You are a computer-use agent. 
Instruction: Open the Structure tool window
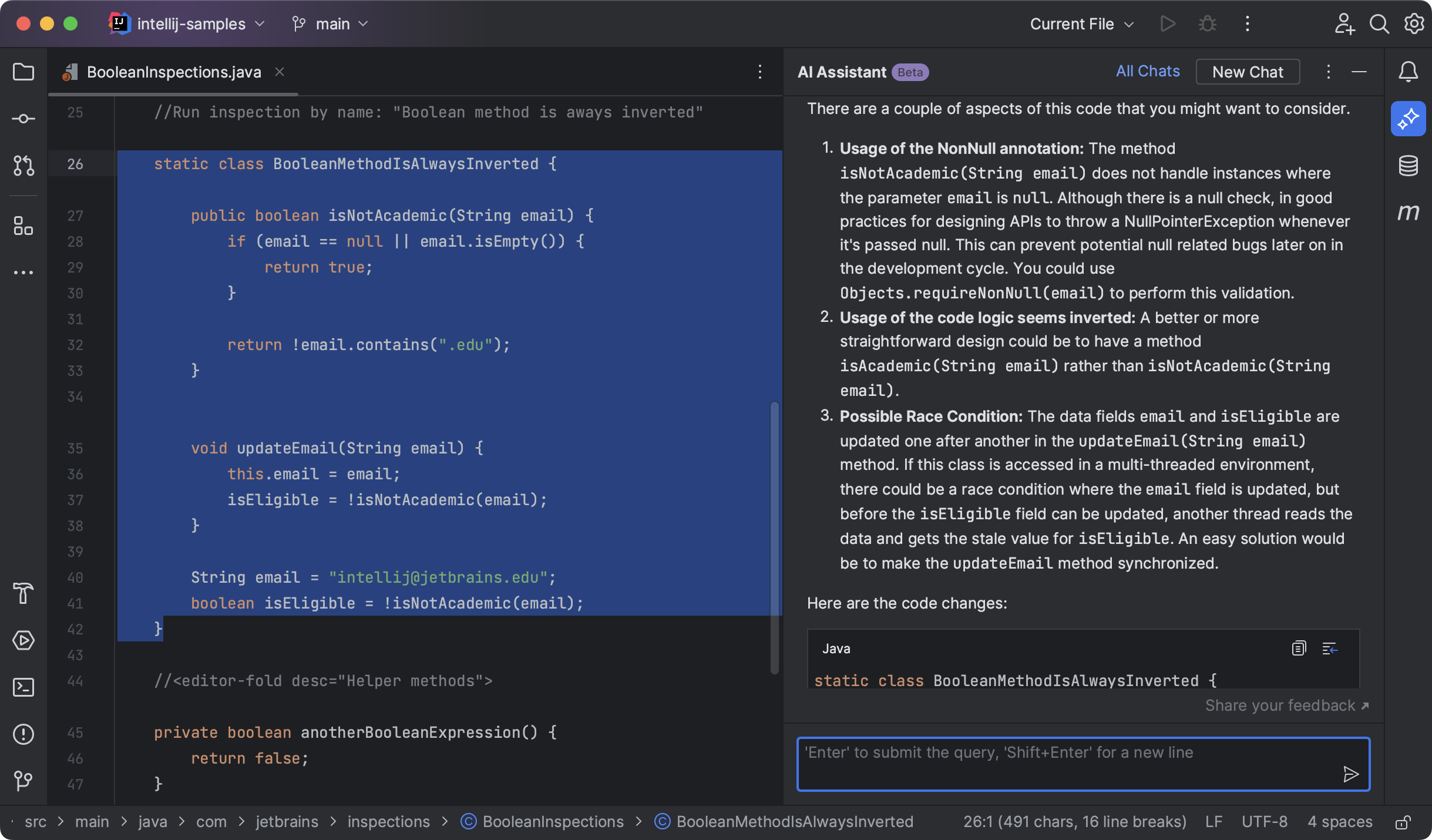23,226
